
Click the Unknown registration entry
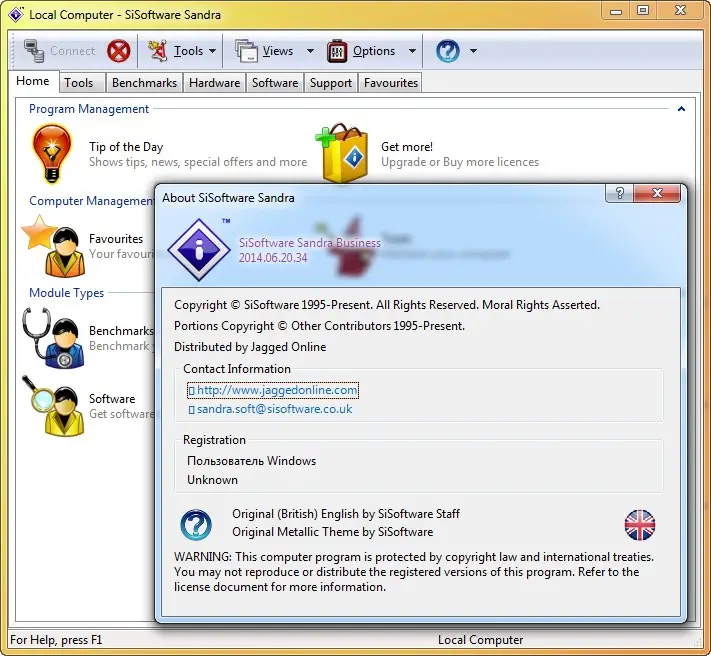212,480
